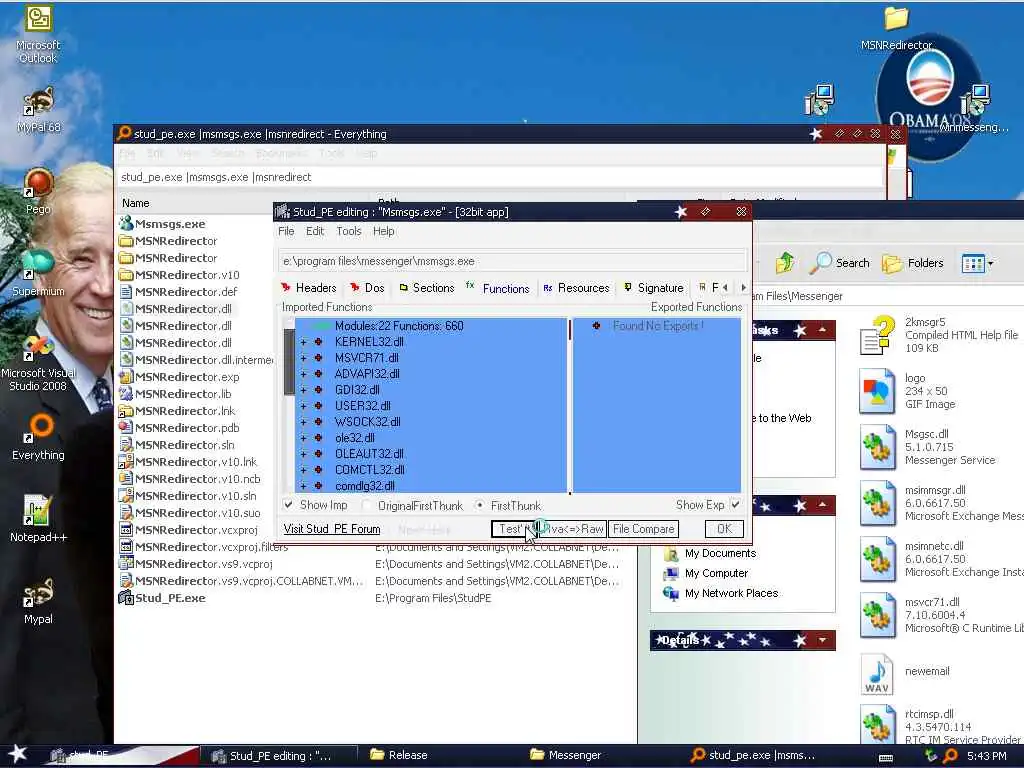
Task: Expand KERNEL32.dll imported module
Action: pyautogui.click(x=303, y=342)
